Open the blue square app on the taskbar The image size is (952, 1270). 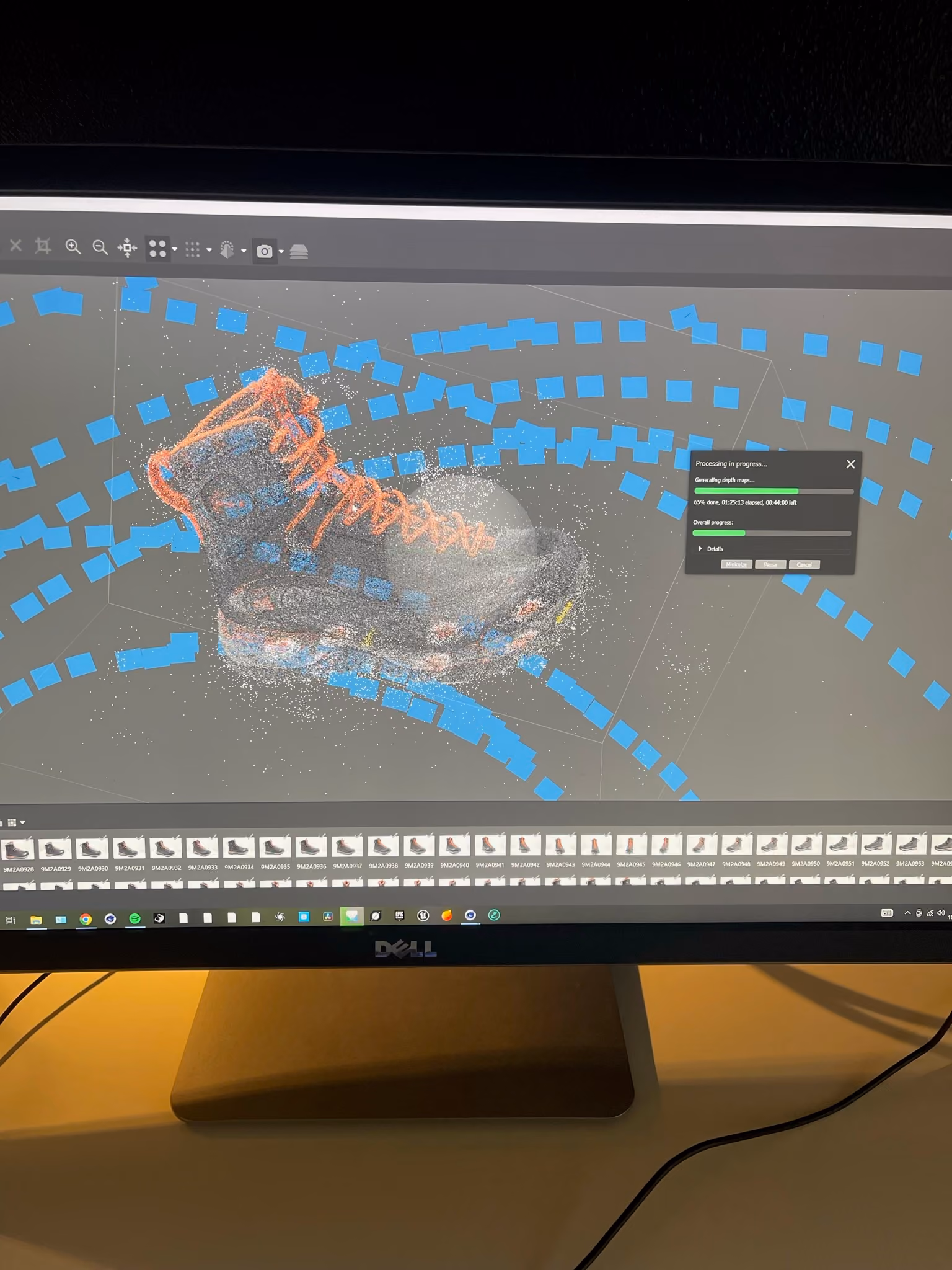304,917
